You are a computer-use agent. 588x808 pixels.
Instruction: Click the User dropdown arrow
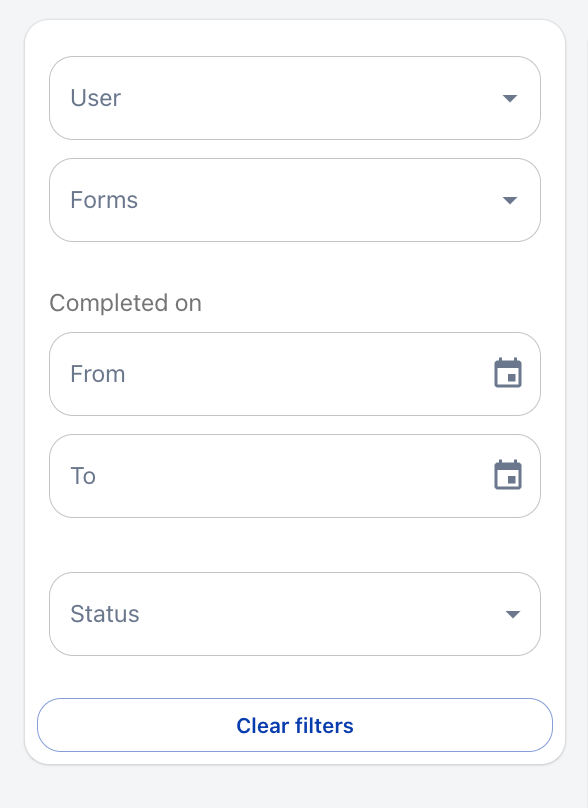tap(510, 98)
